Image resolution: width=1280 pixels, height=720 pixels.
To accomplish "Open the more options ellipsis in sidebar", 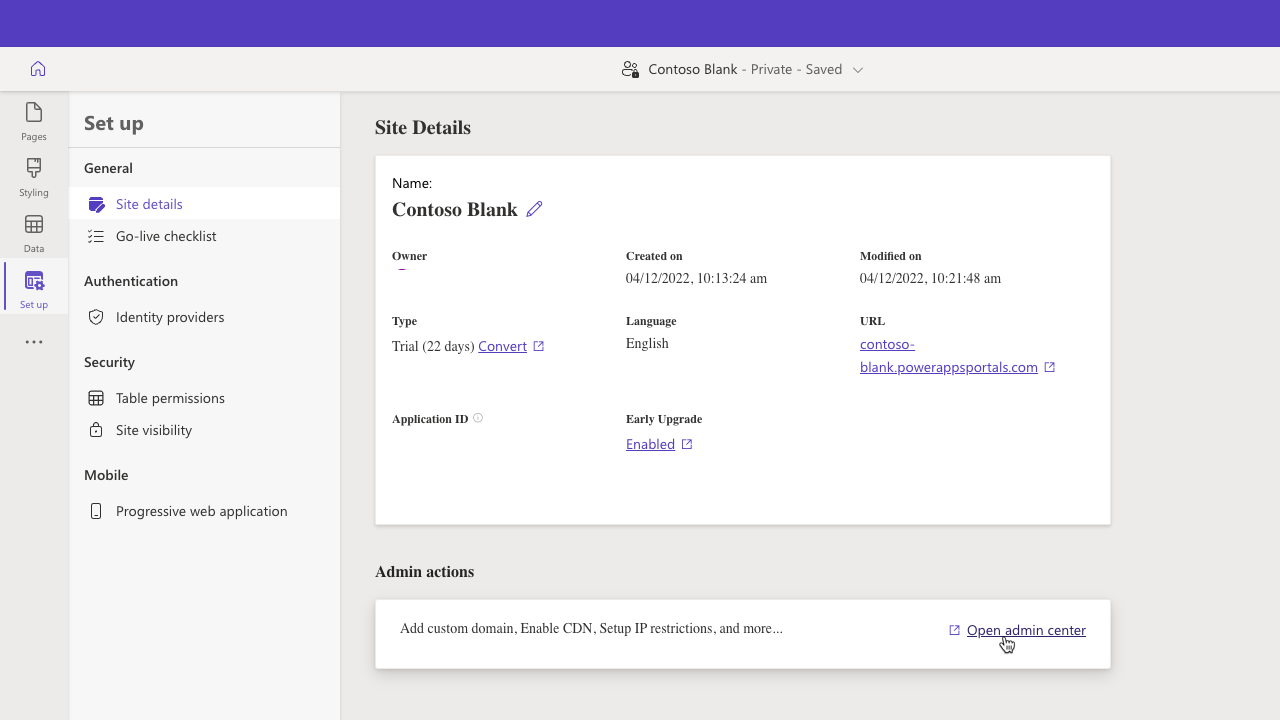I will click(33, 342).
